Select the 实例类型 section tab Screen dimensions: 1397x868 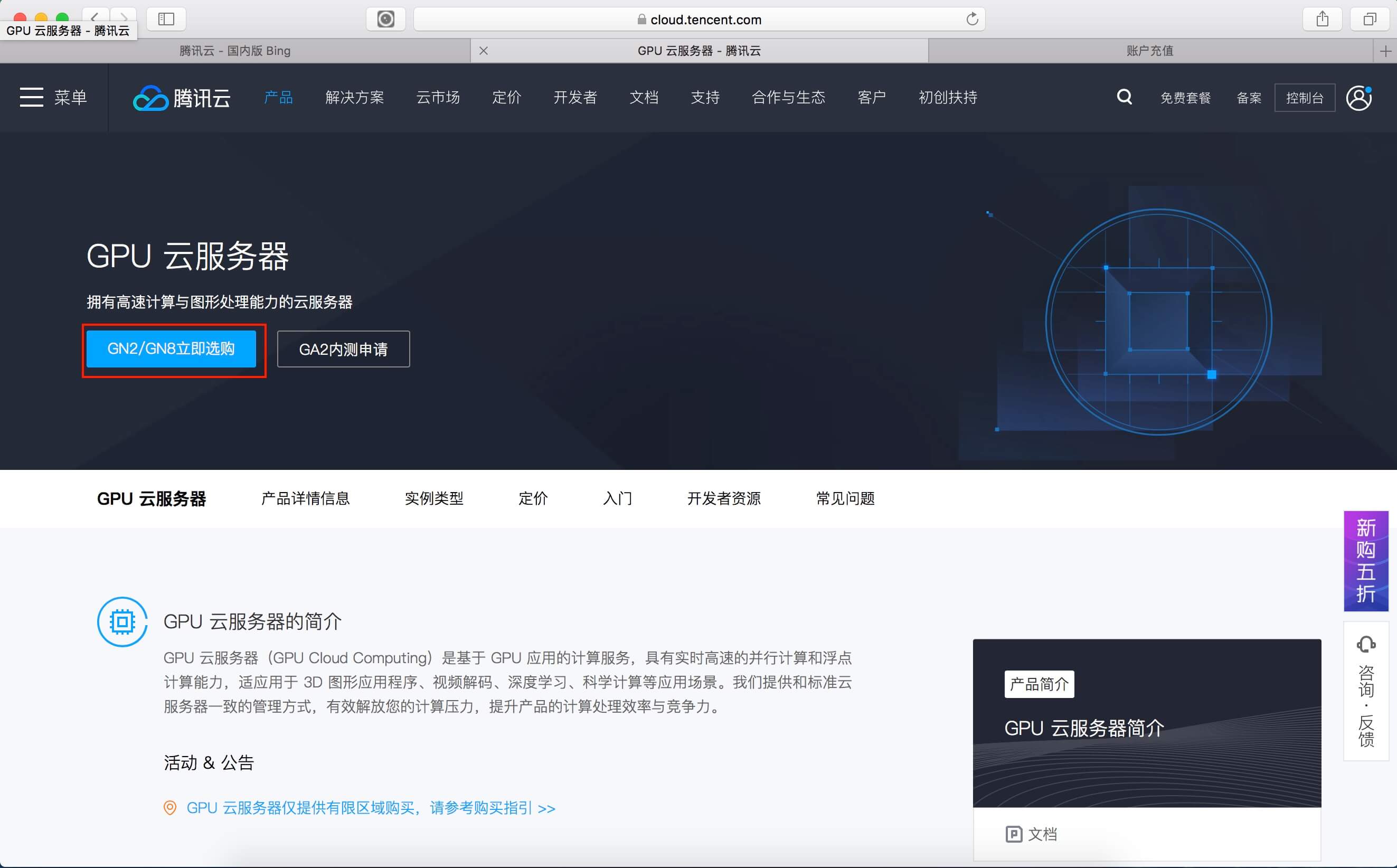tap(433, 498)
